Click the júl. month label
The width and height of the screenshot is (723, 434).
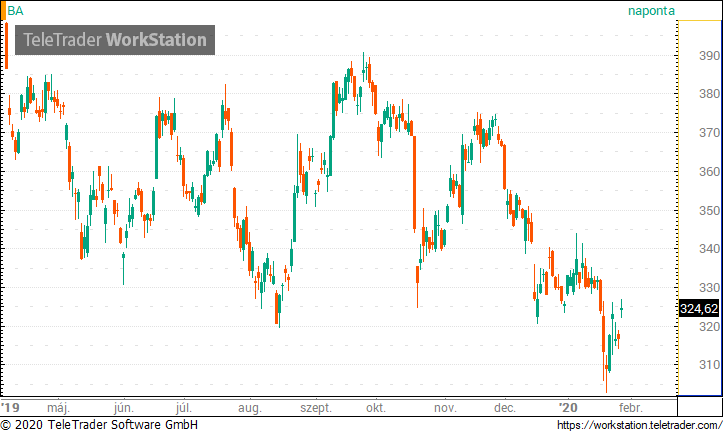tap(184, 408)
